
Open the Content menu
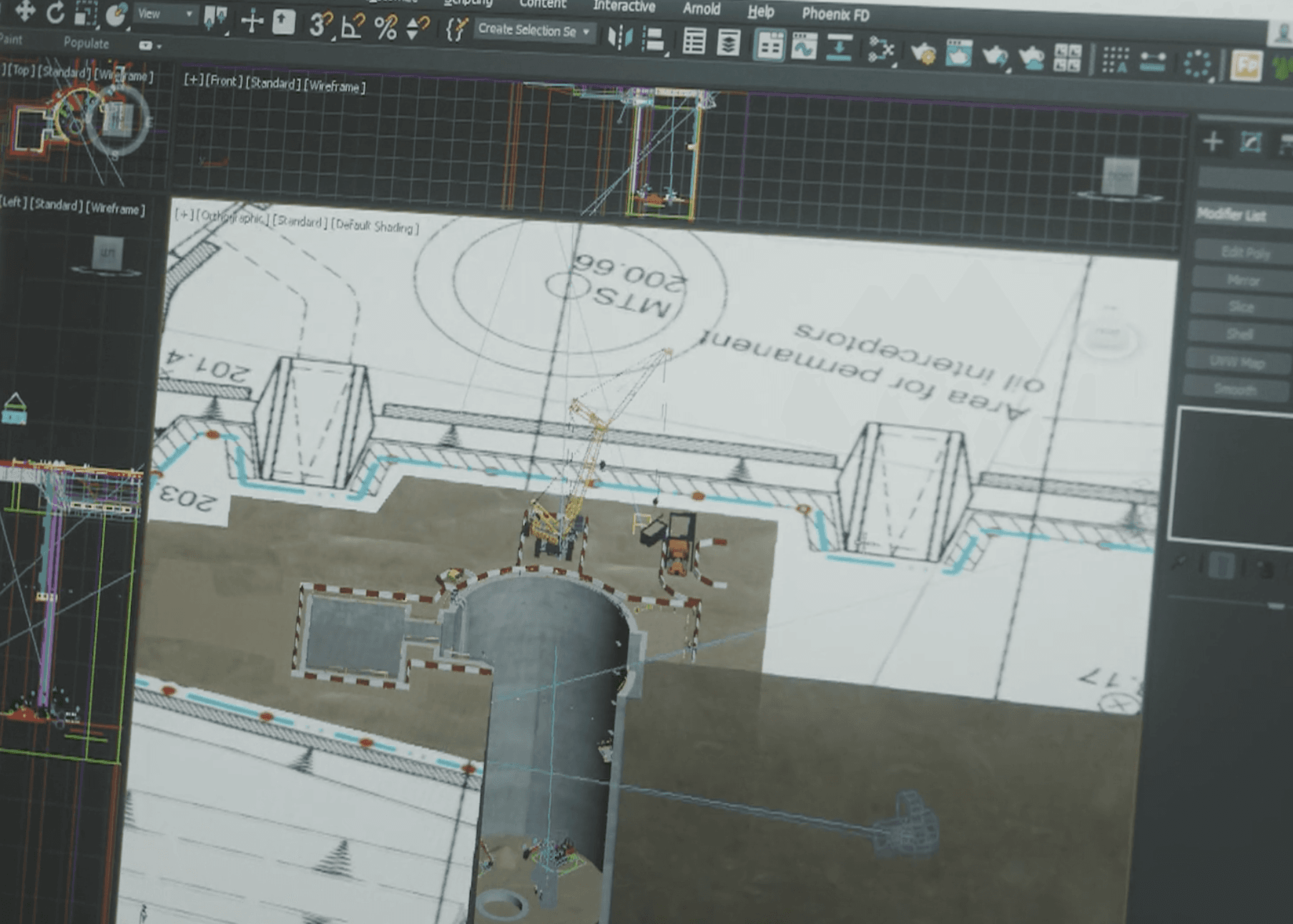click(x=543, y=4)
